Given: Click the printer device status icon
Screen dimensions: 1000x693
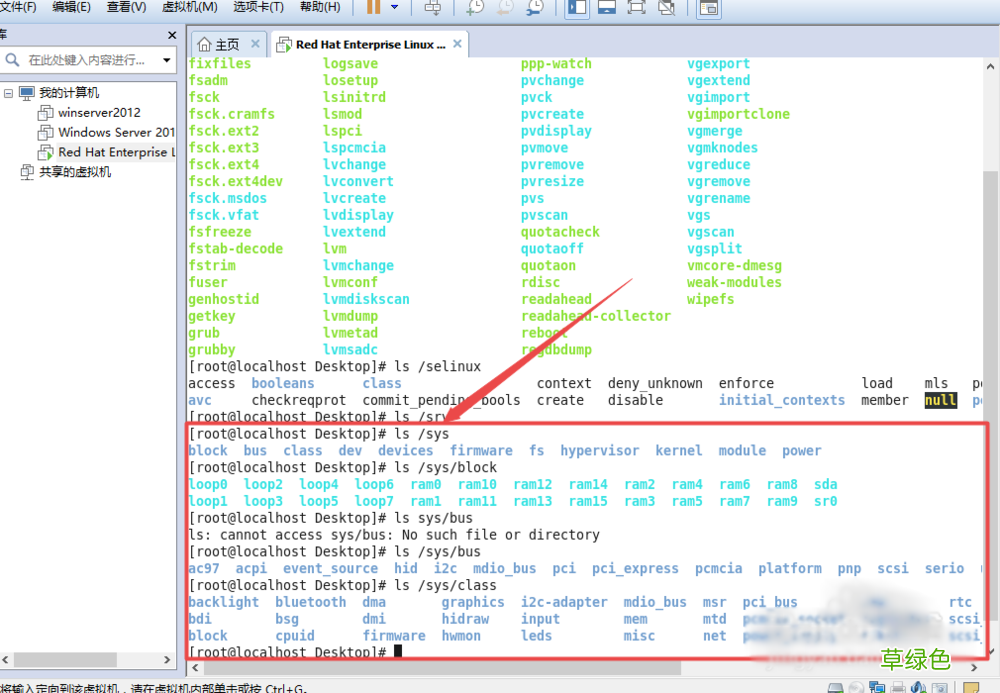Looking at the screenshot, I should 898,687.
